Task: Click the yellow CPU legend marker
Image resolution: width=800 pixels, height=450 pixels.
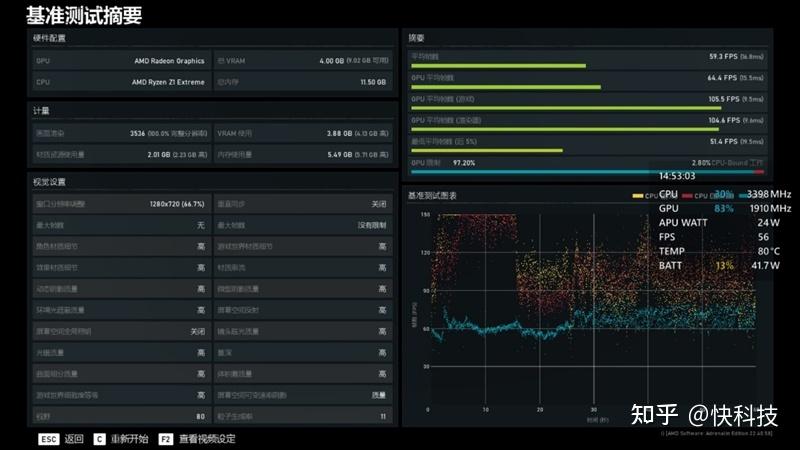Action: coord(637,196)
